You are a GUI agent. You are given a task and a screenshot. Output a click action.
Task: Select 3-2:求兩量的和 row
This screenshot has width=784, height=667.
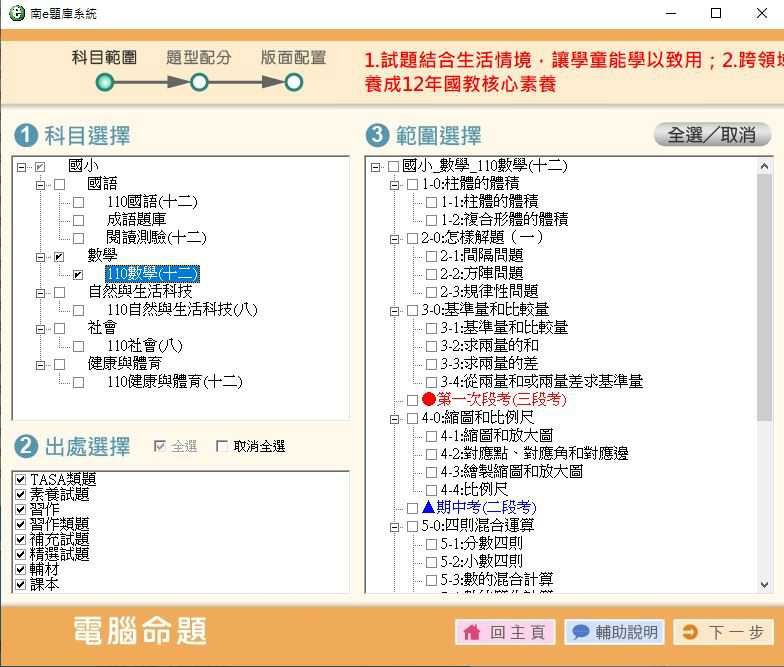pos(489,345)
